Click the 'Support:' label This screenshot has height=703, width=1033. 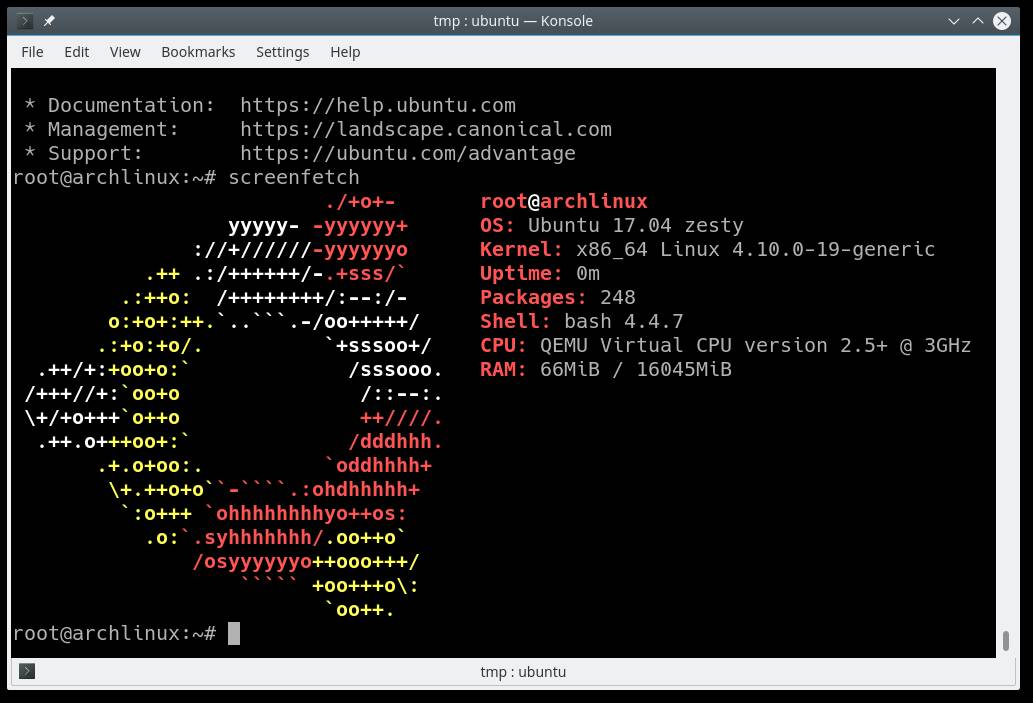[96, 154]
